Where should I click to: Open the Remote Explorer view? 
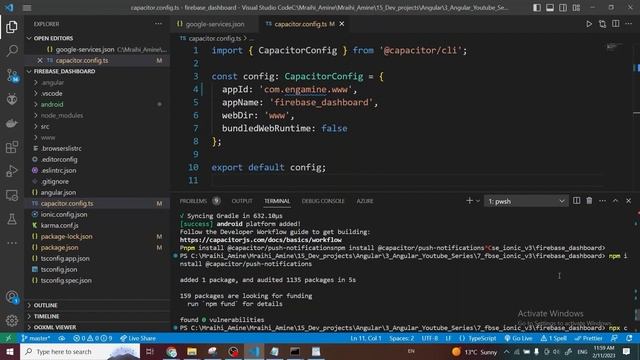click(x=12, y=195)
